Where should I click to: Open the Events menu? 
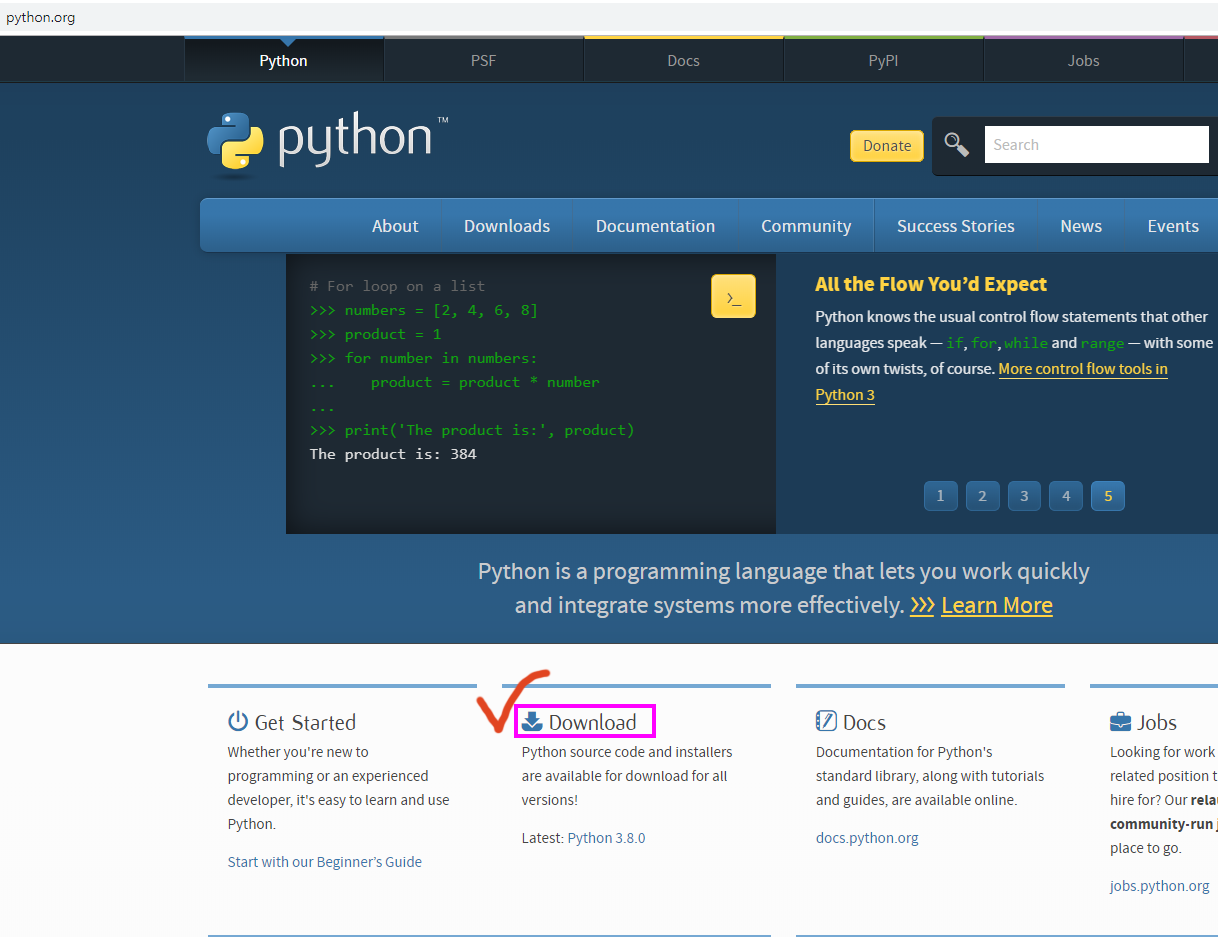(1173, 226)
